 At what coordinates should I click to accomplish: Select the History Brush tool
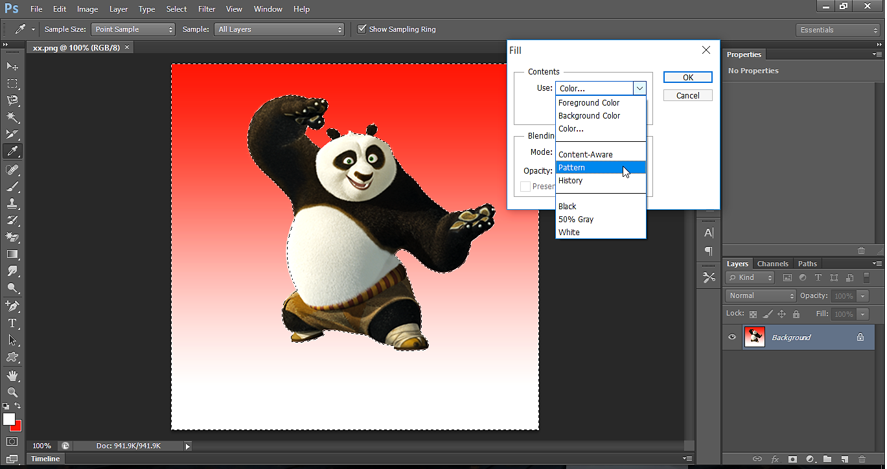(12, 221)
